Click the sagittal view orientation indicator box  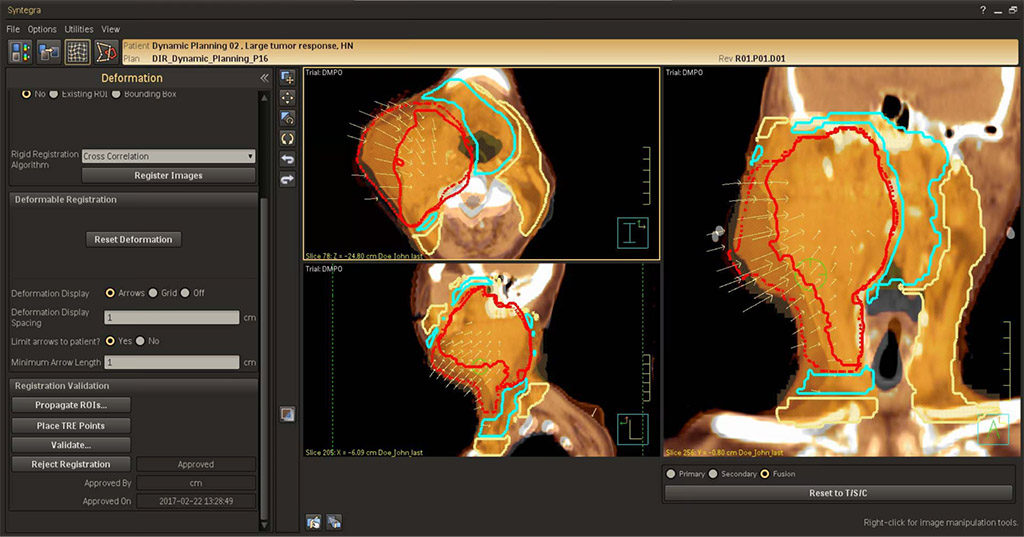coord(633,429)
